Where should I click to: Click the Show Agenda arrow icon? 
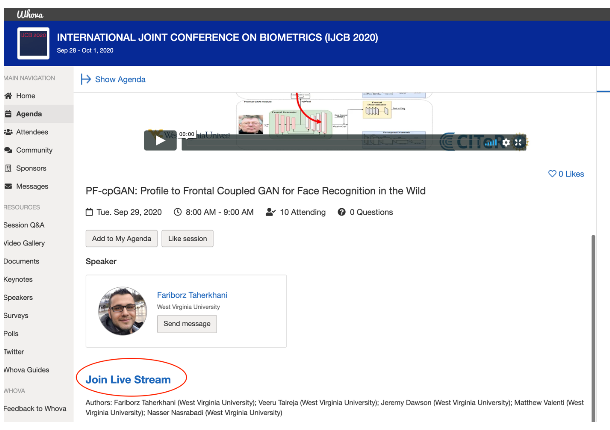point(86,79)
